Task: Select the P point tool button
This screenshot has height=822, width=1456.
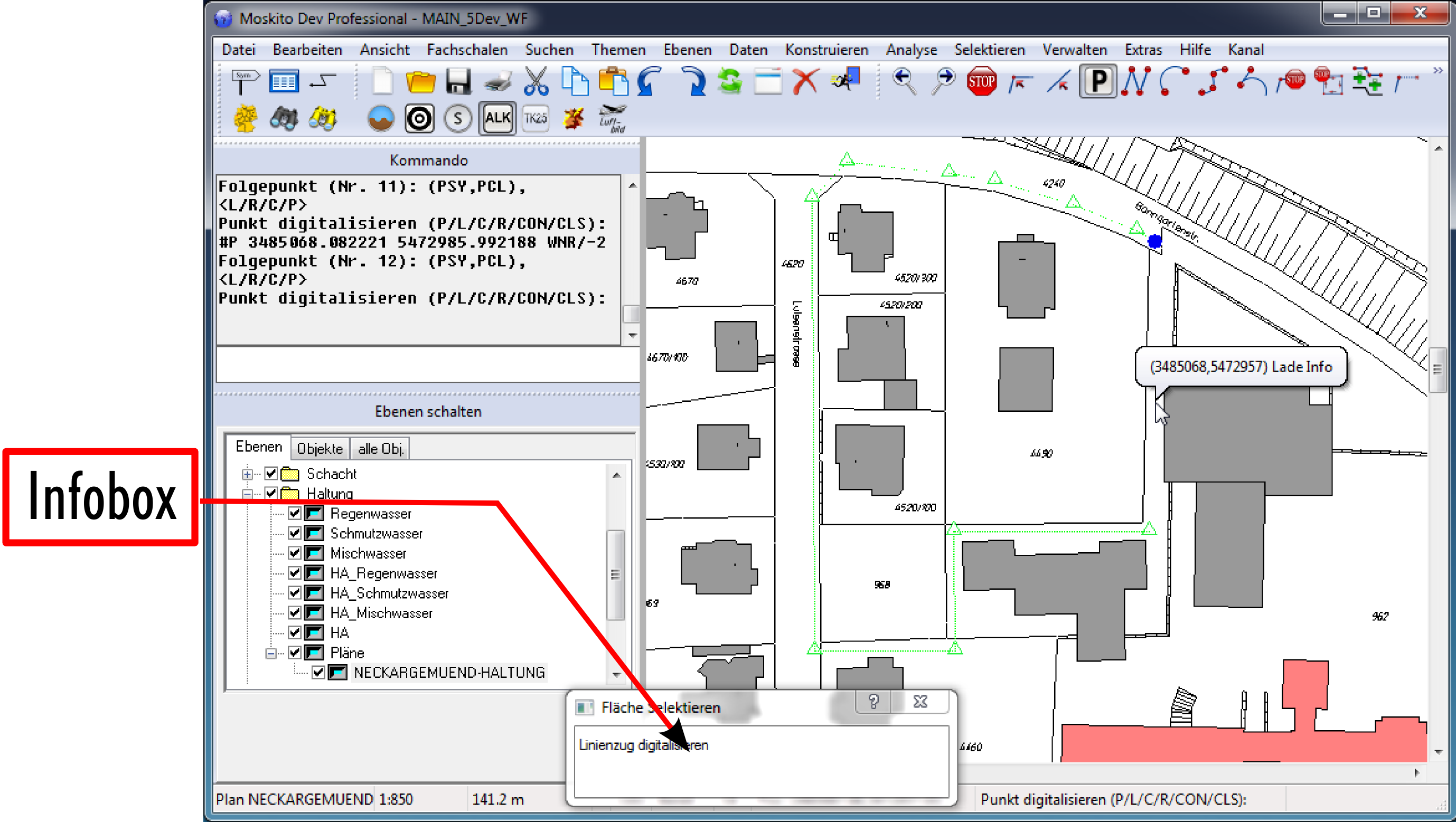Action: coord(1097,82)
